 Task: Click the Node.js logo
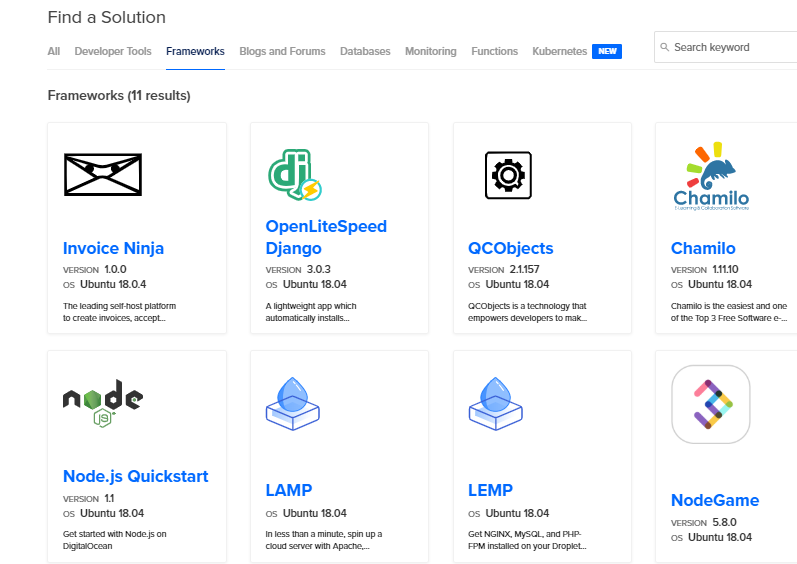tap(103, 403)
